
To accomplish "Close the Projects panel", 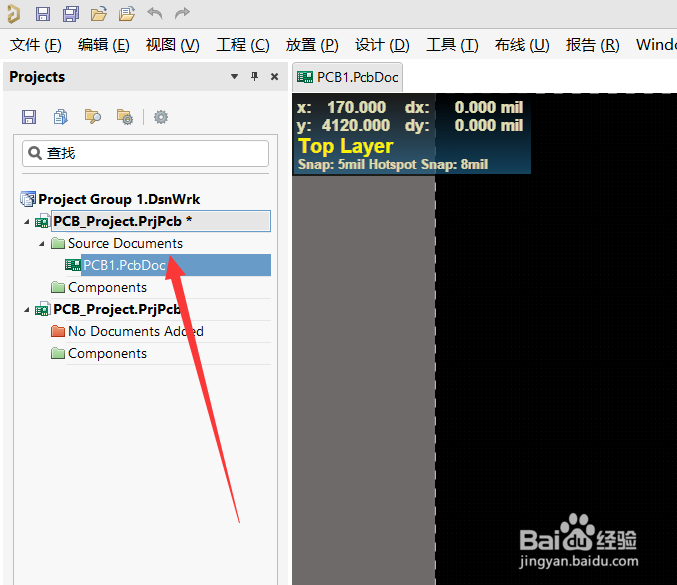I will [x=274, y=76].
